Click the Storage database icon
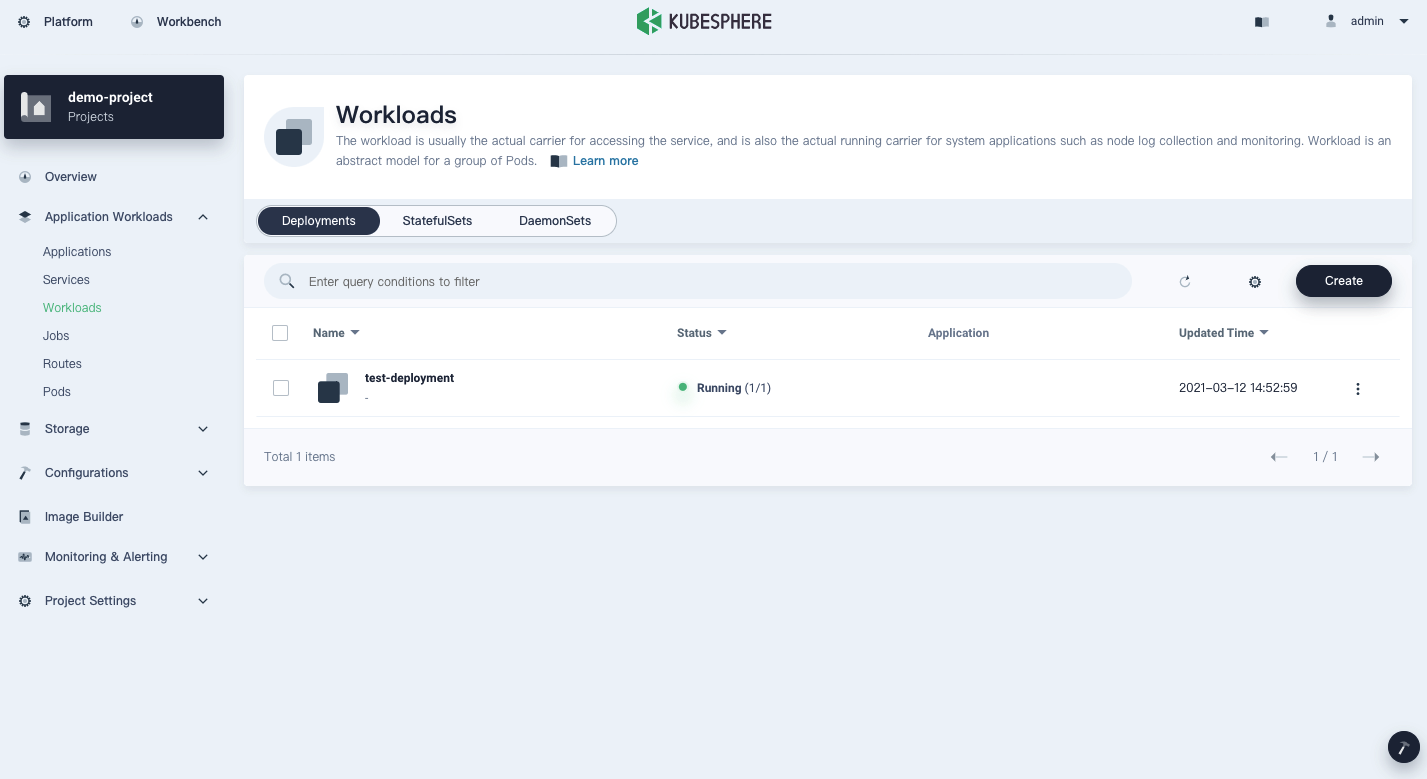 pyautogui.click(x=25, y=429)
